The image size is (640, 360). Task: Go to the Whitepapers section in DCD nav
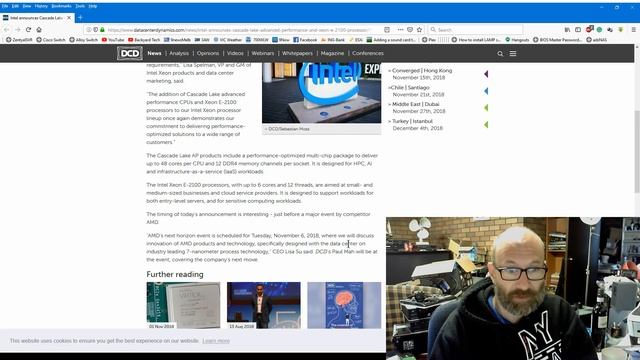click(297, 53)
